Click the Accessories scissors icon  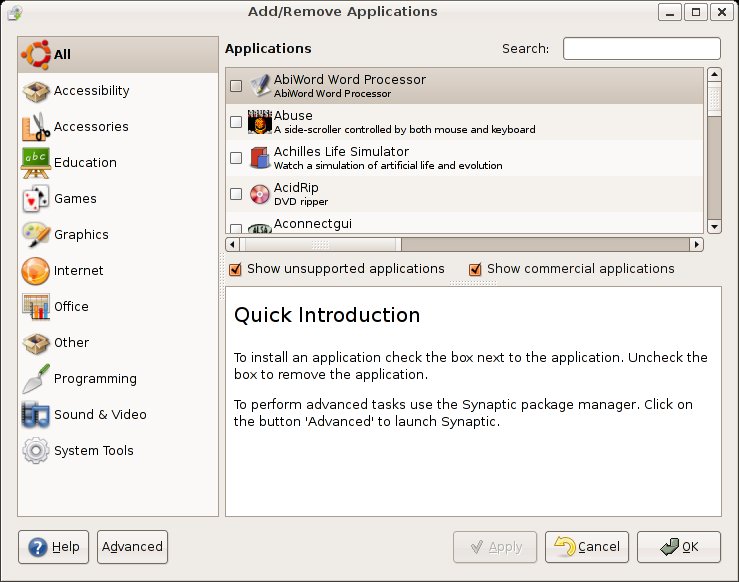click(x=35, y=127)
